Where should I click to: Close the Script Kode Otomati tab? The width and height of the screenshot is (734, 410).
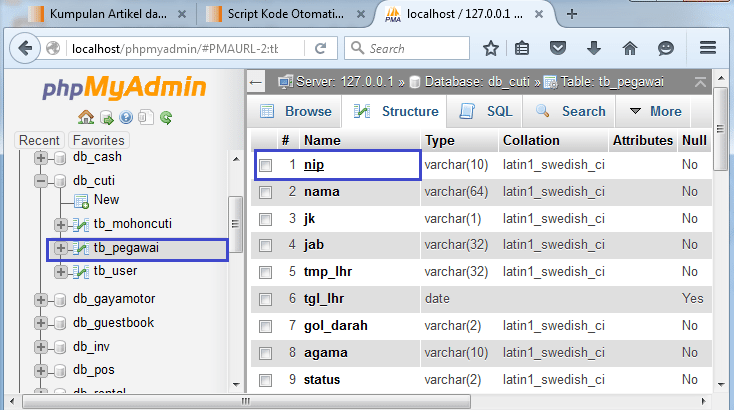360,15
